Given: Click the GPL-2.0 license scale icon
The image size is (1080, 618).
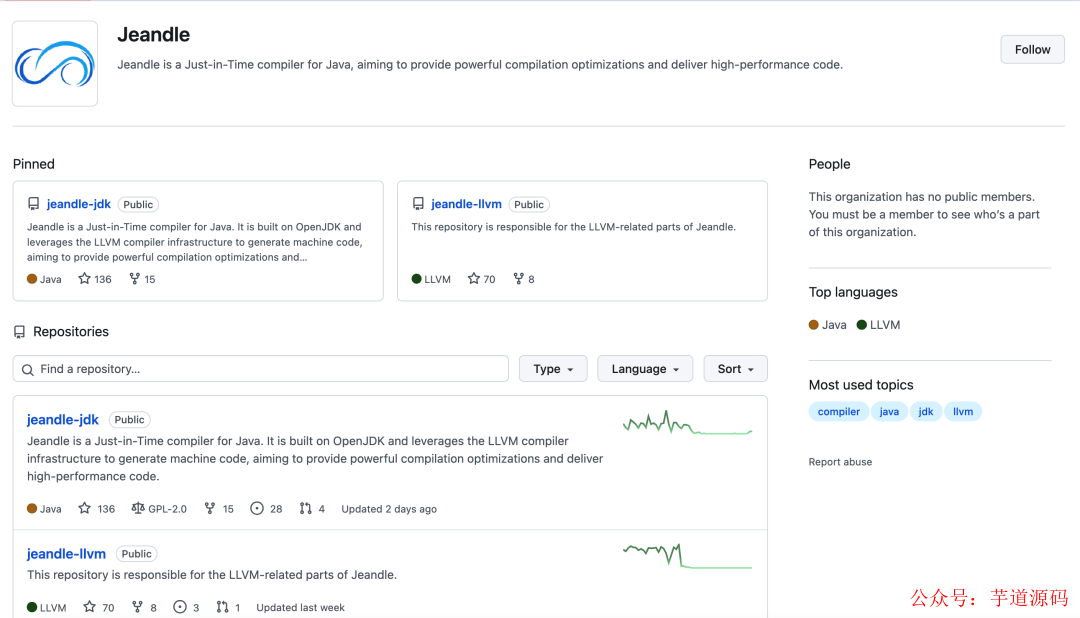Looking at the screenshot, I should 137,509.
